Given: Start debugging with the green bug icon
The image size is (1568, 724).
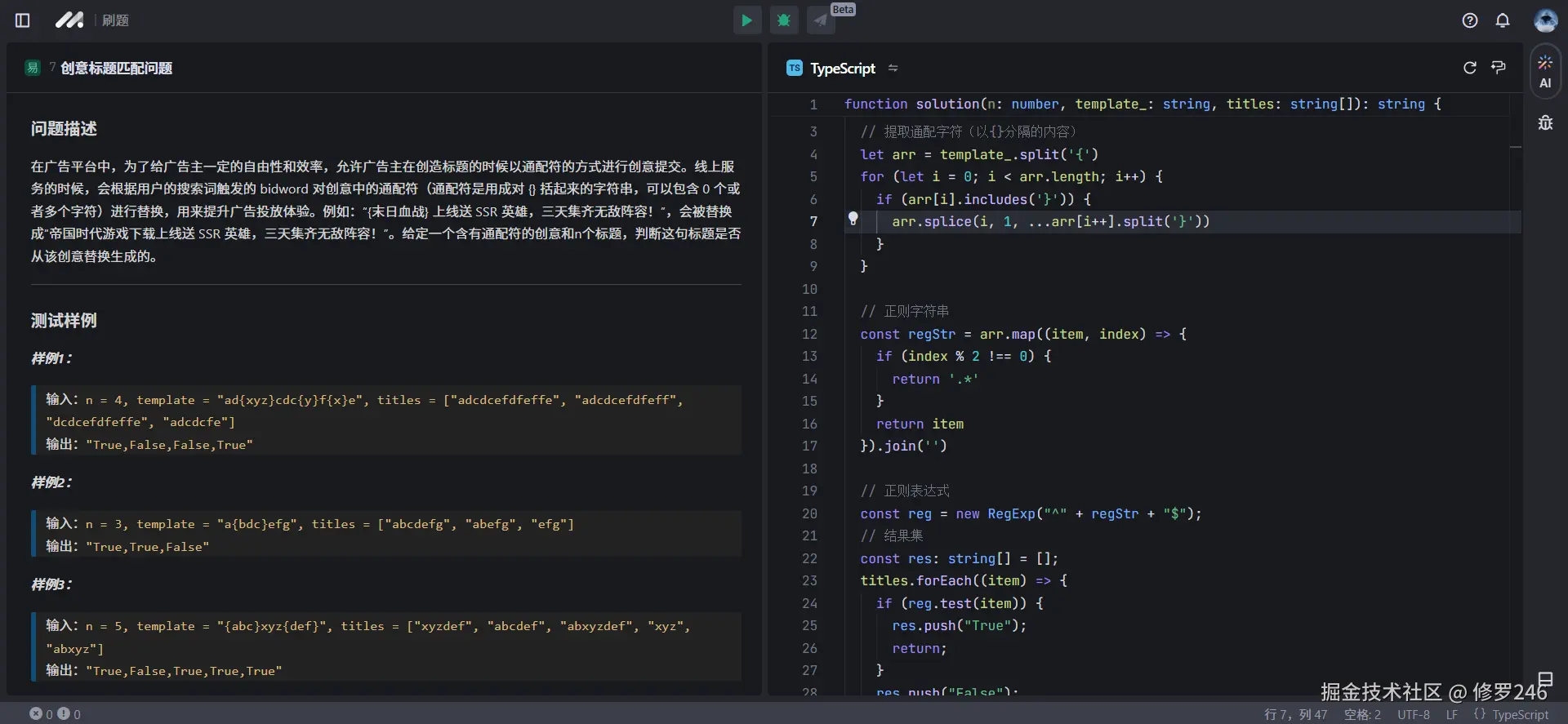Looking at the screenshot, I should (784, 20).
